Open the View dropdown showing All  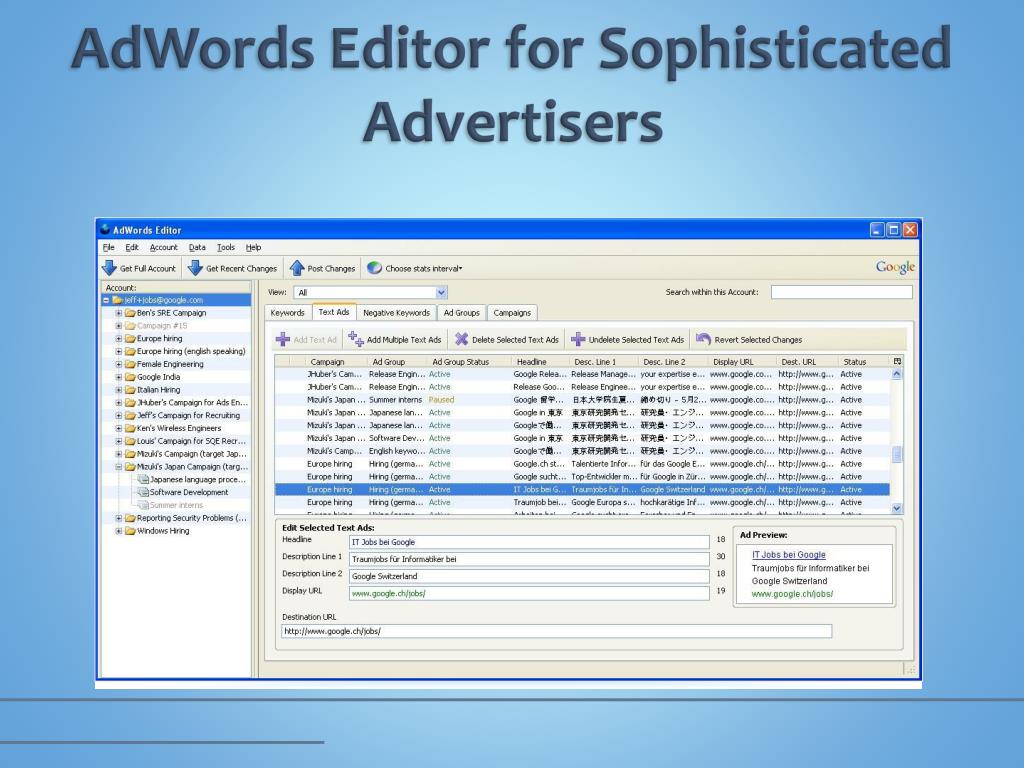(441, 293)
